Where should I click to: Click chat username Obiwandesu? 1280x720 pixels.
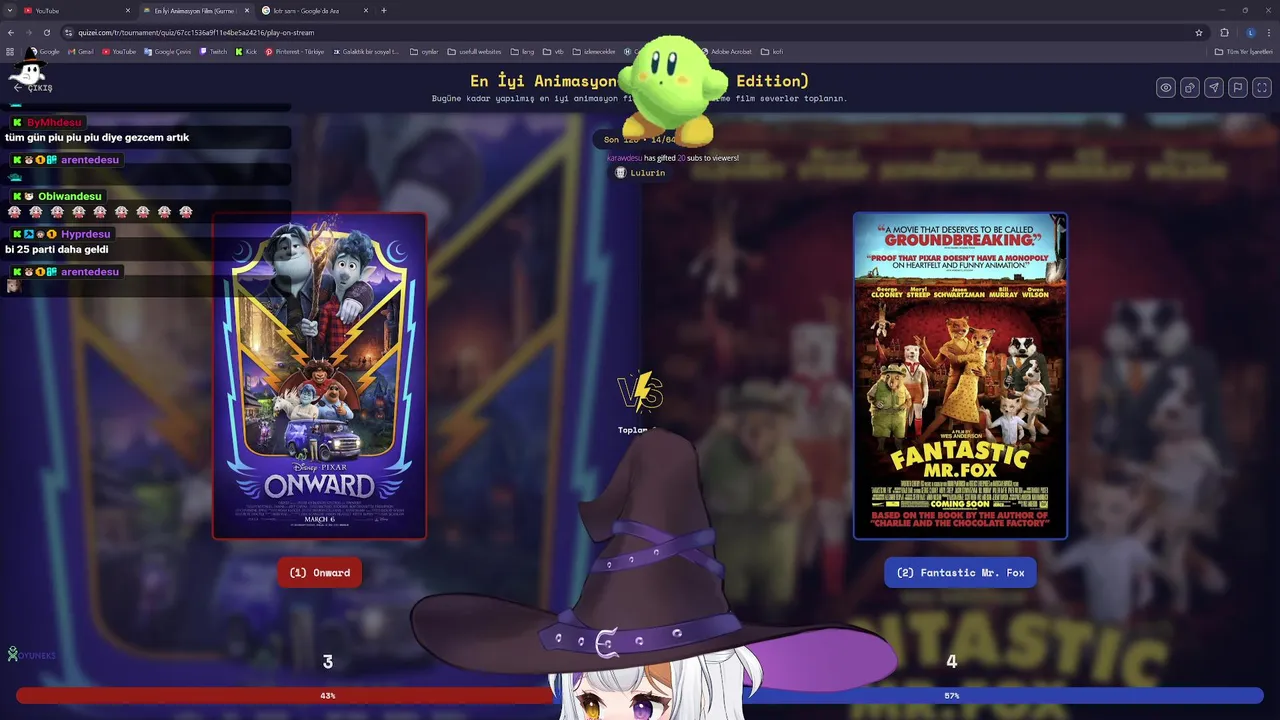pos(70,196)
